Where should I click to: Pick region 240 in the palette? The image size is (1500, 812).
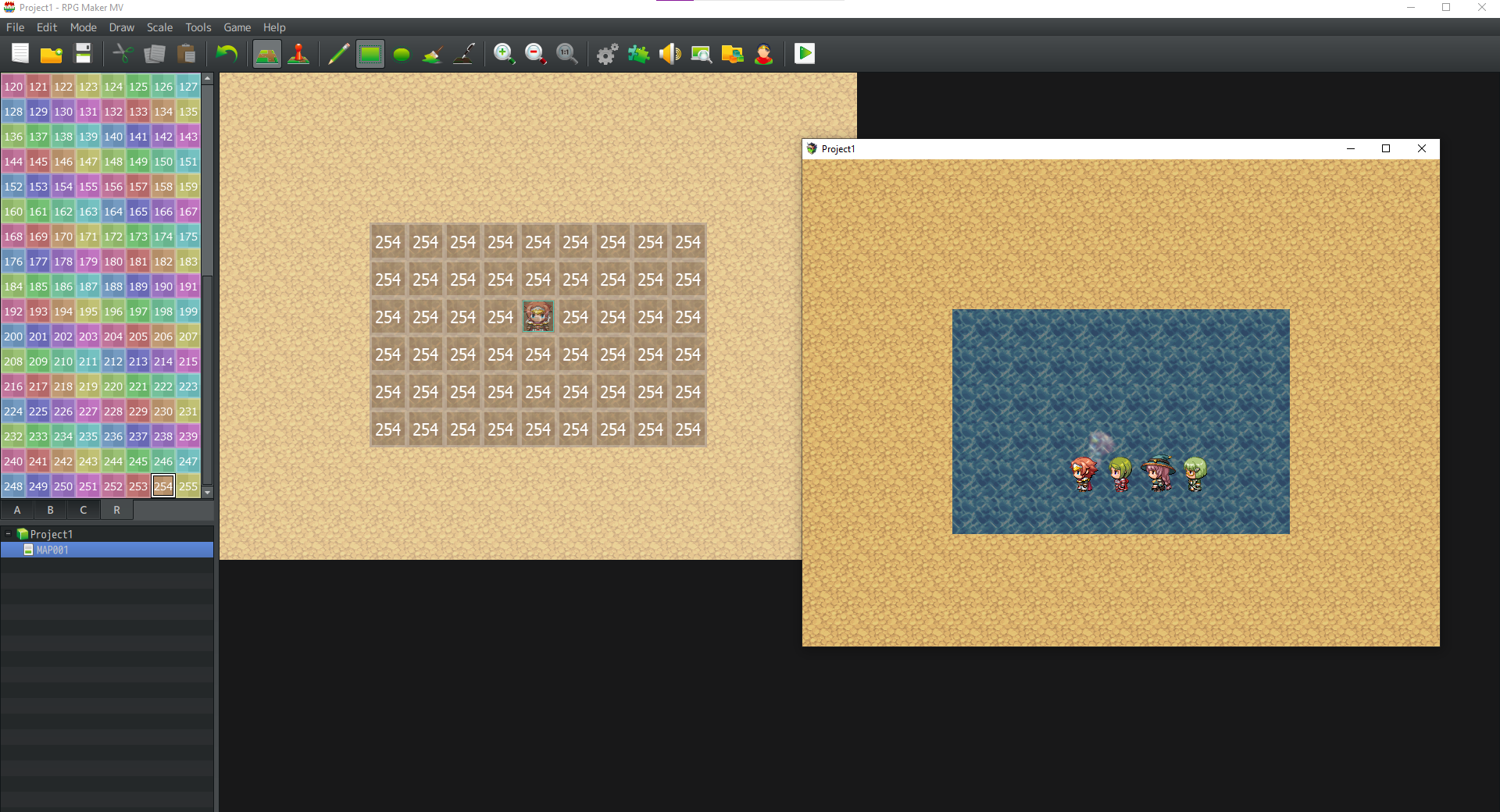pyautogui.click(x=13, y=461)
